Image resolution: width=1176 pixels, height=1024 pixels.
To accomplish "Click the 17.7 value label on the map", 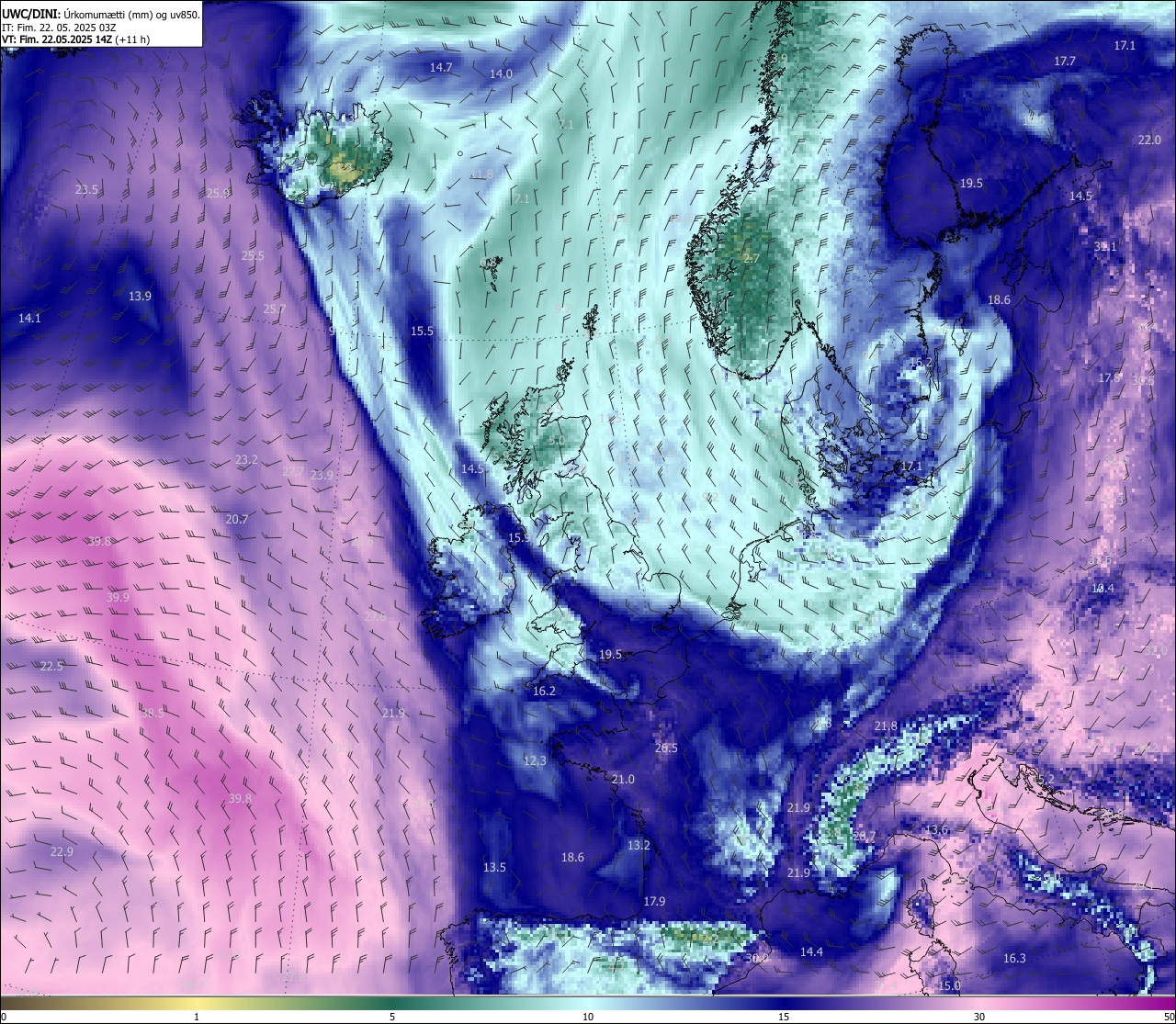I will (x=1064, y=62).
